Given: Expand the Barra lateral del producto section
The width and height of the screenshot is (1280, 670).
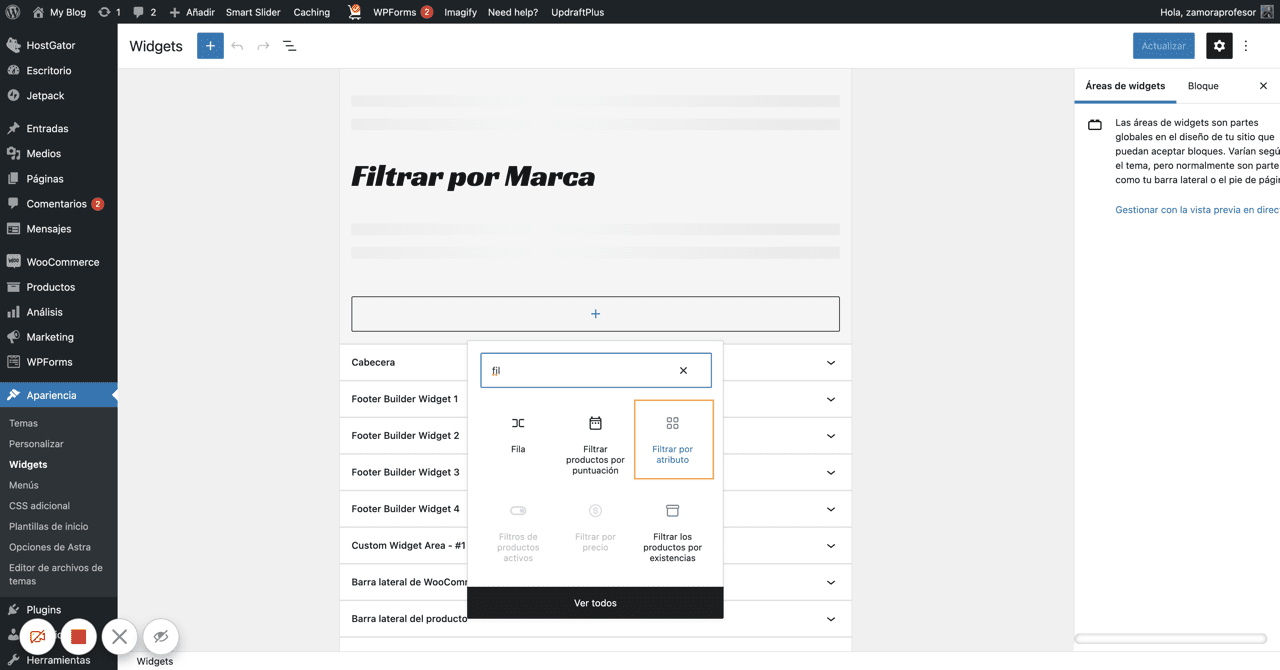Looking at the screenshot, I should [x=830, y=618].
